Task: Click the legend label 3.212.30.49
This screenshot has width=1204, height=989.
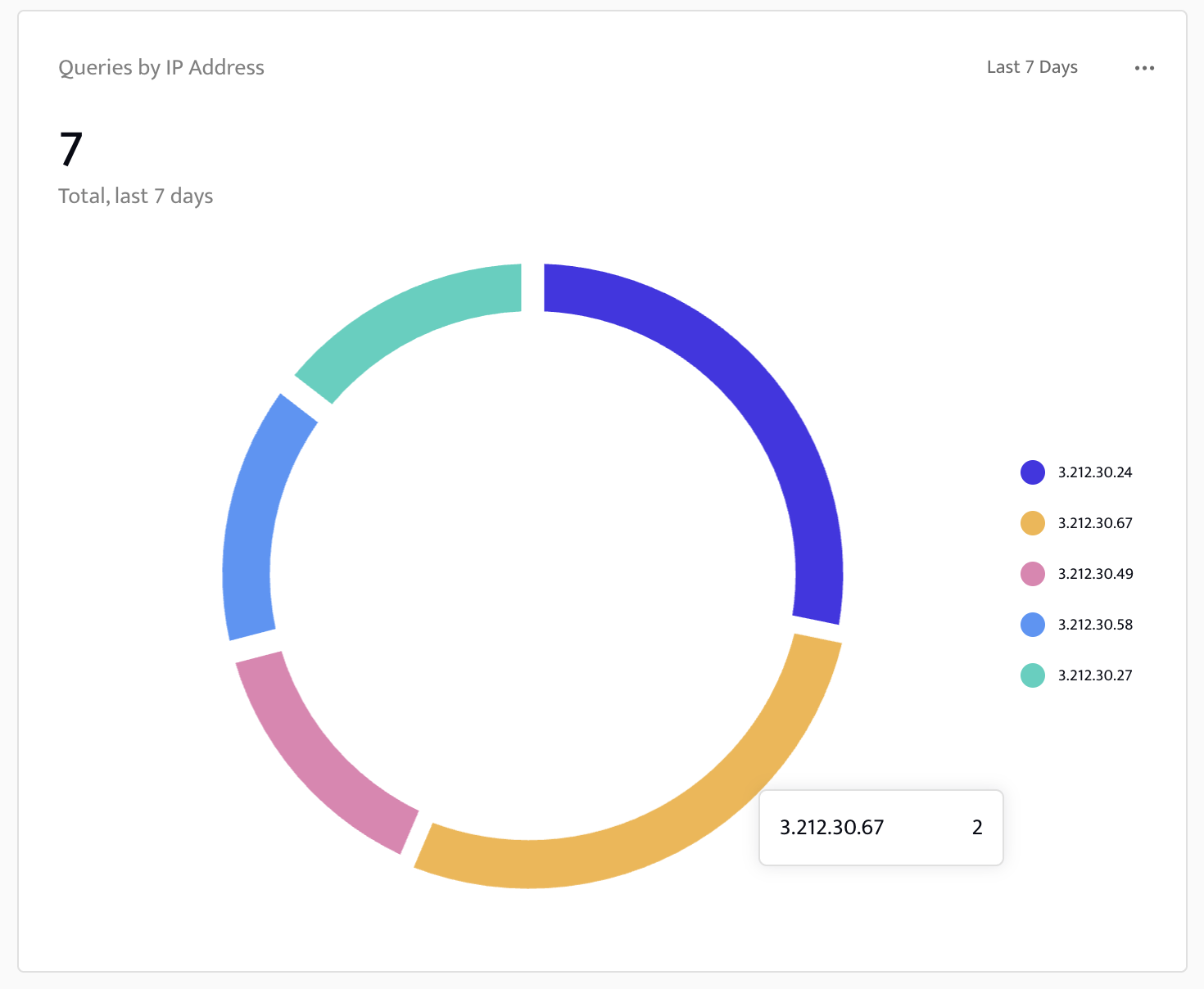Action: (x=1095, y=573)
